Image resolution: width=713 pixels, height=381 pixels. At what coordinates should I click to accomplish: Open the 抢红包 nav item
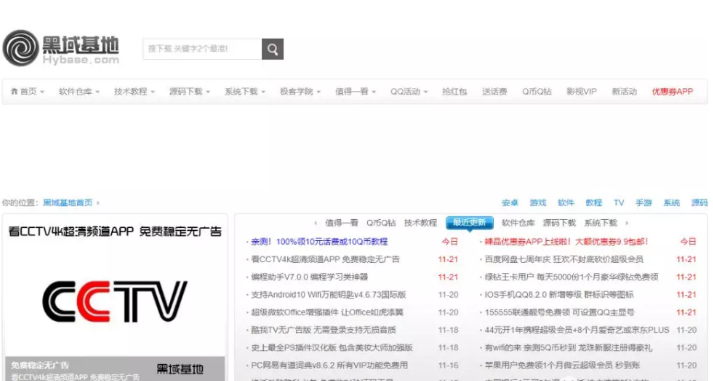(x=454, y=91)
